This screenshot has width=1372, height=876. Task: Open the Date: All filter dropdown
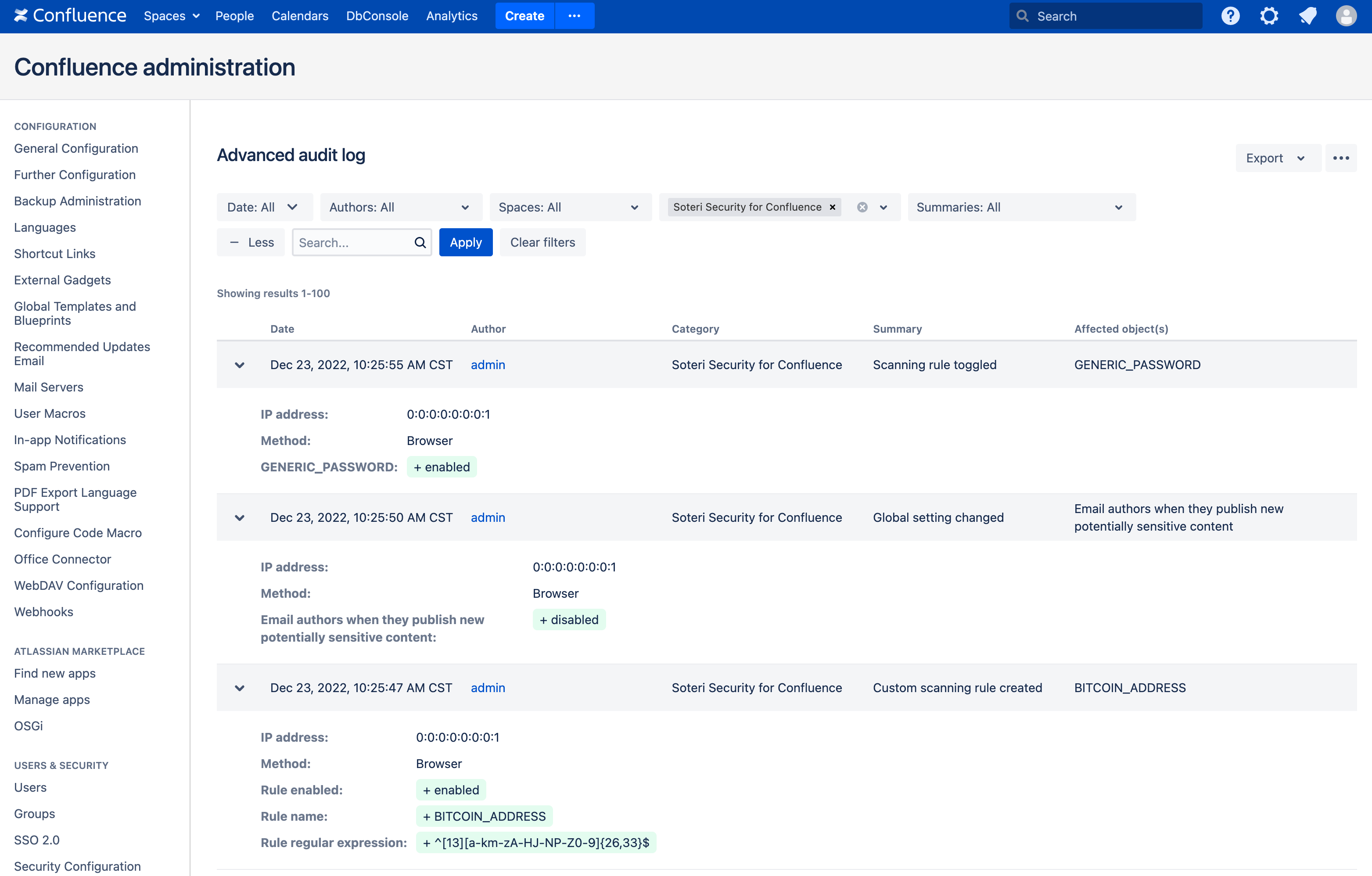[x=264, y=207]
